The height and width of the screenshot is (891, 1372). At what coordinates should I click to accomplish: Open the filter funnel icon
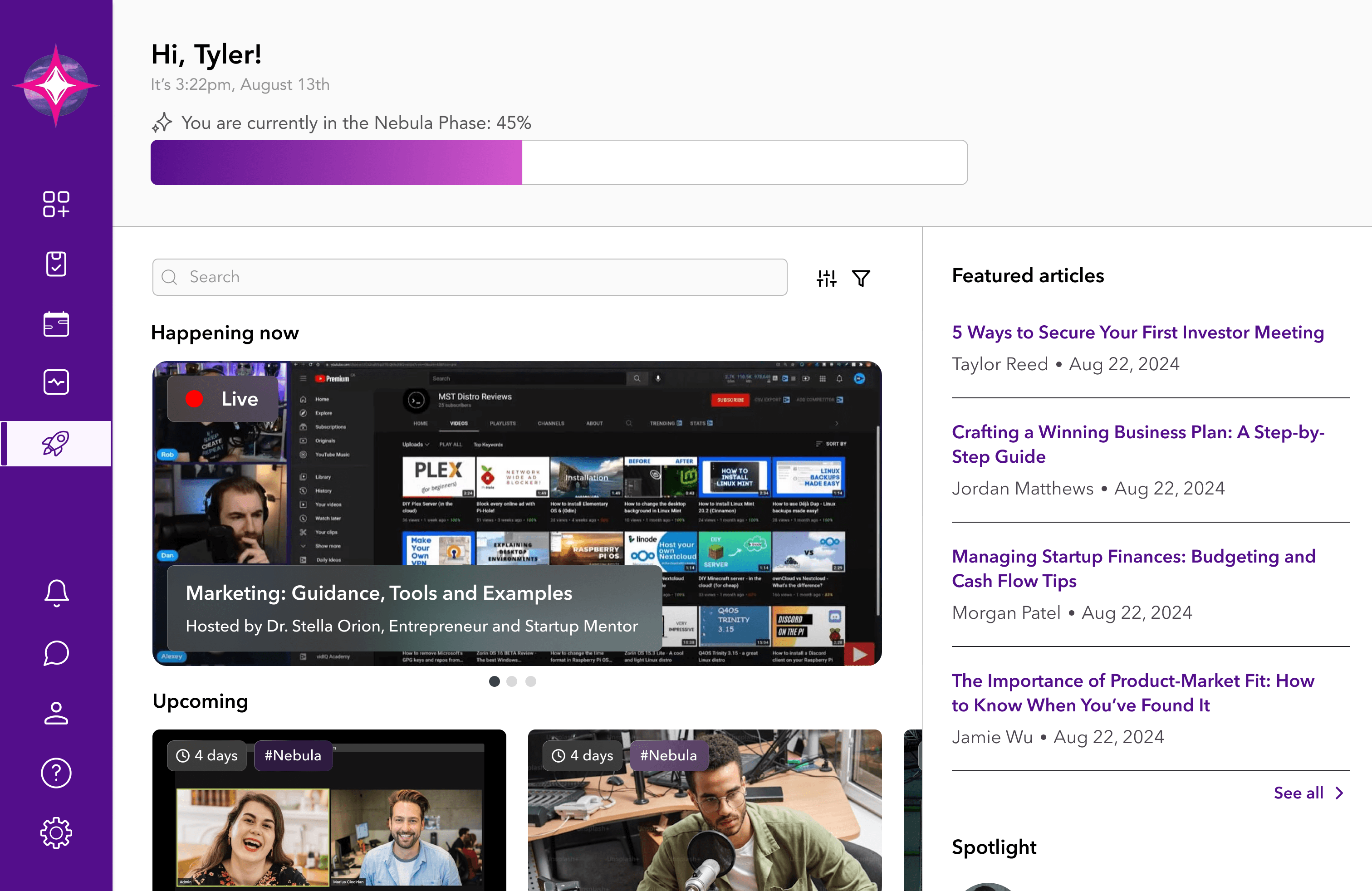(861, 279)
